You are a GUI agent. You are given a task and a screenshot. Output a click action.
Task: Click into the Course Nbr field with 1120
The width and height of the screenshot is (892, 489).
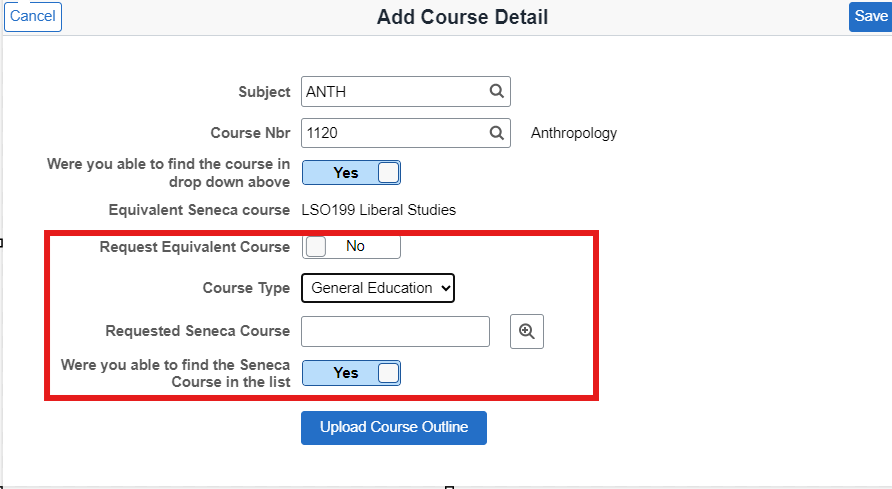395,133
